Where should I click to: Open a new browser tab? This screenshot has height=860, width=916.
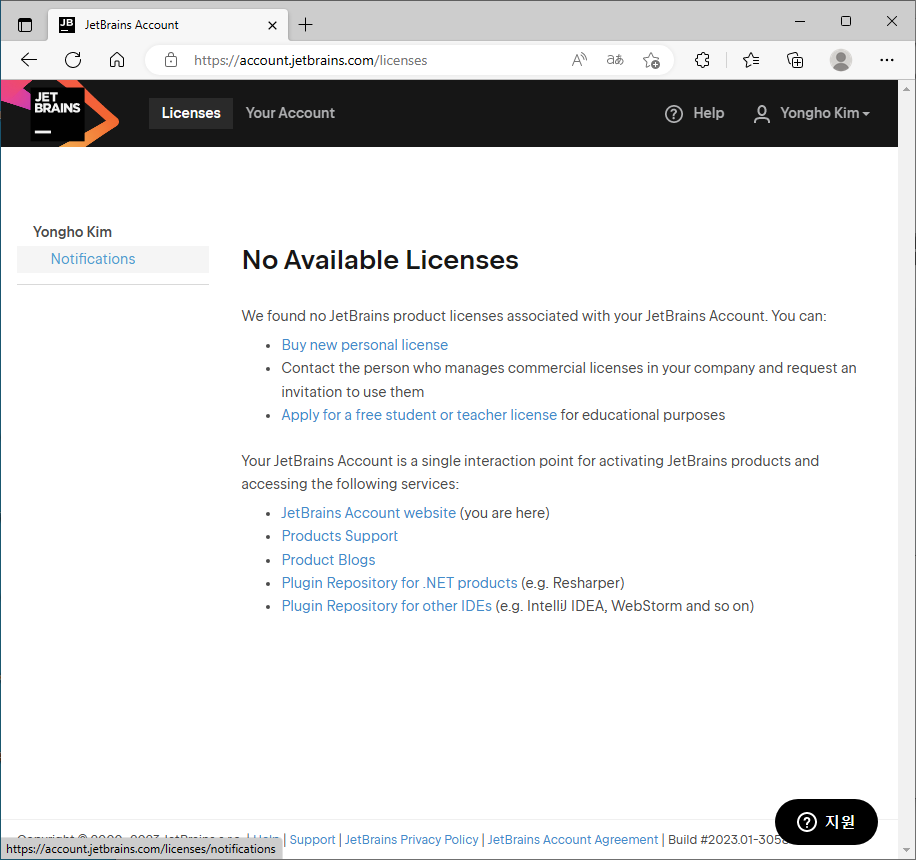305,25
